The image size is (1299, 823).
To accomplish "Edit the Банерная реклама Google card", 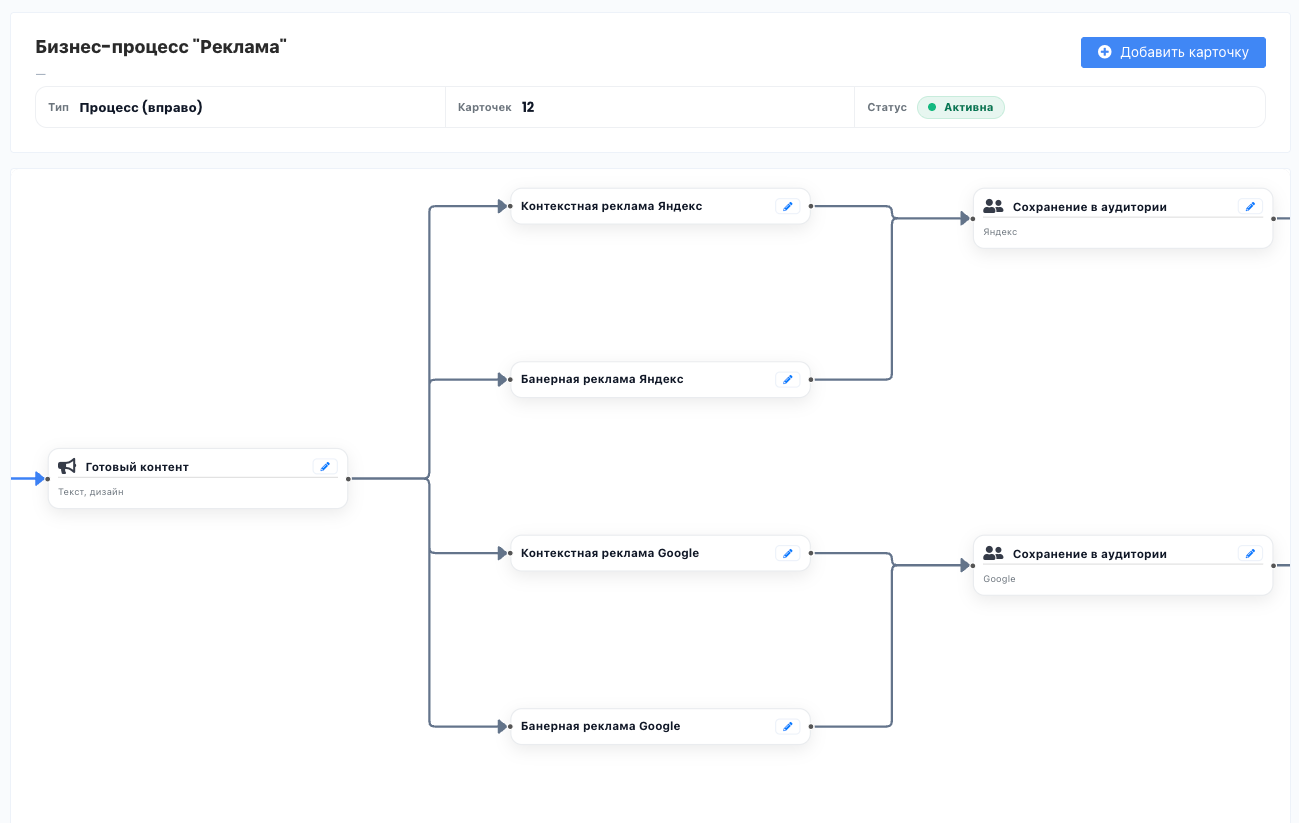I will [787, 726].
